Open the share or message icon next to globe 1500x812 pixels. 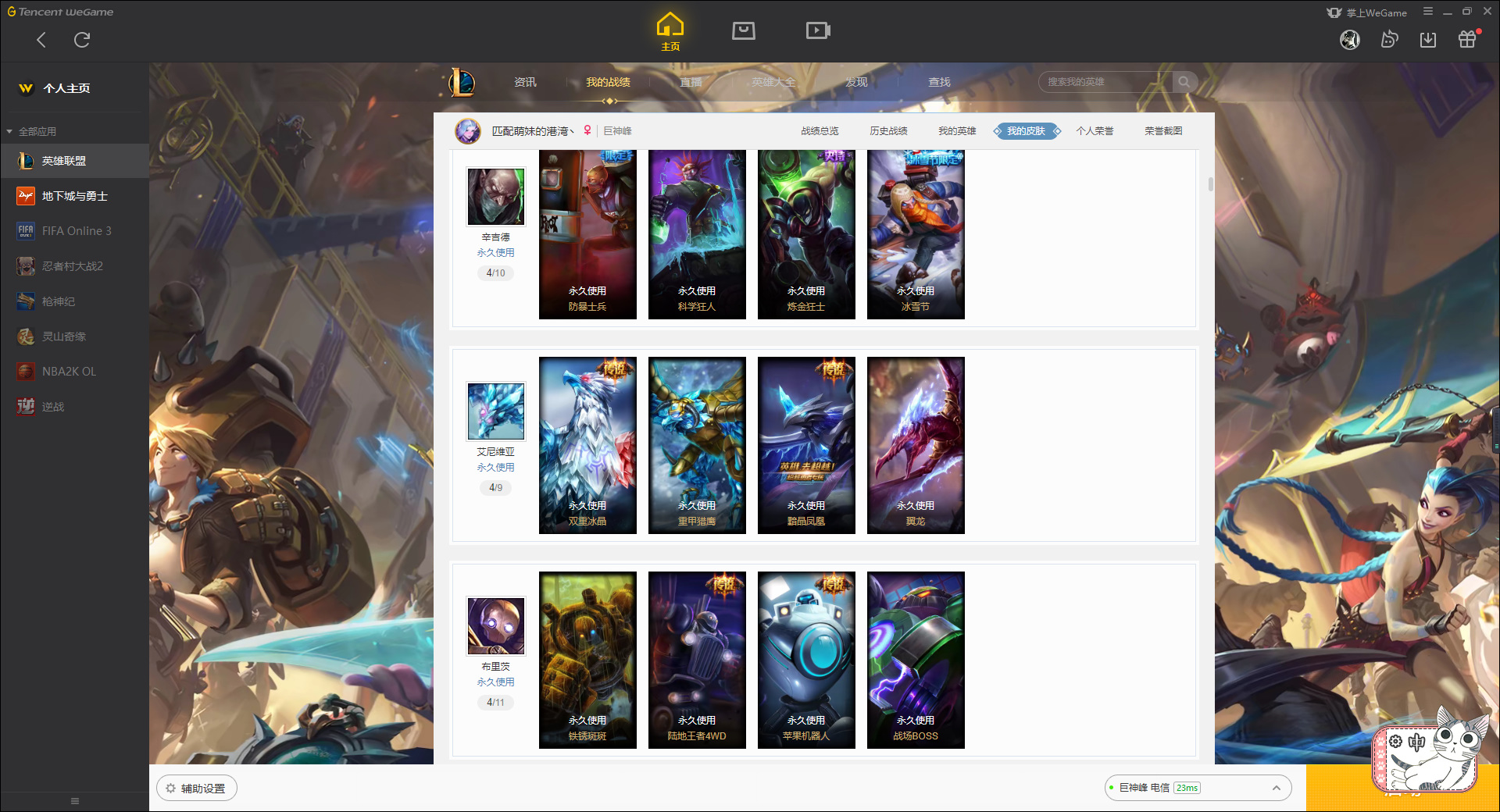(1389, 40)
